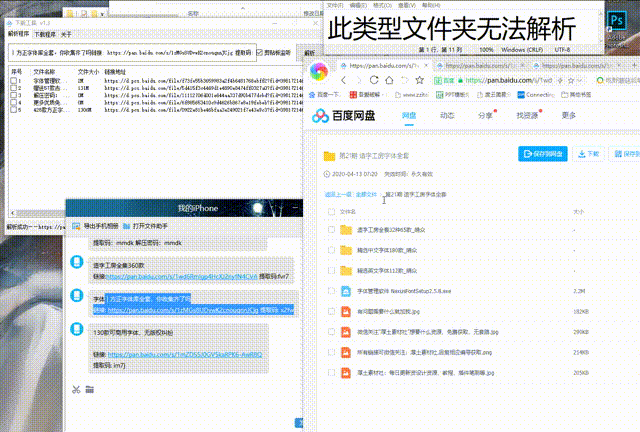Switch to 下载程序 tab in download tool
Image resolution: width=640 pixels, height=432 pixels.
(44, 35)
